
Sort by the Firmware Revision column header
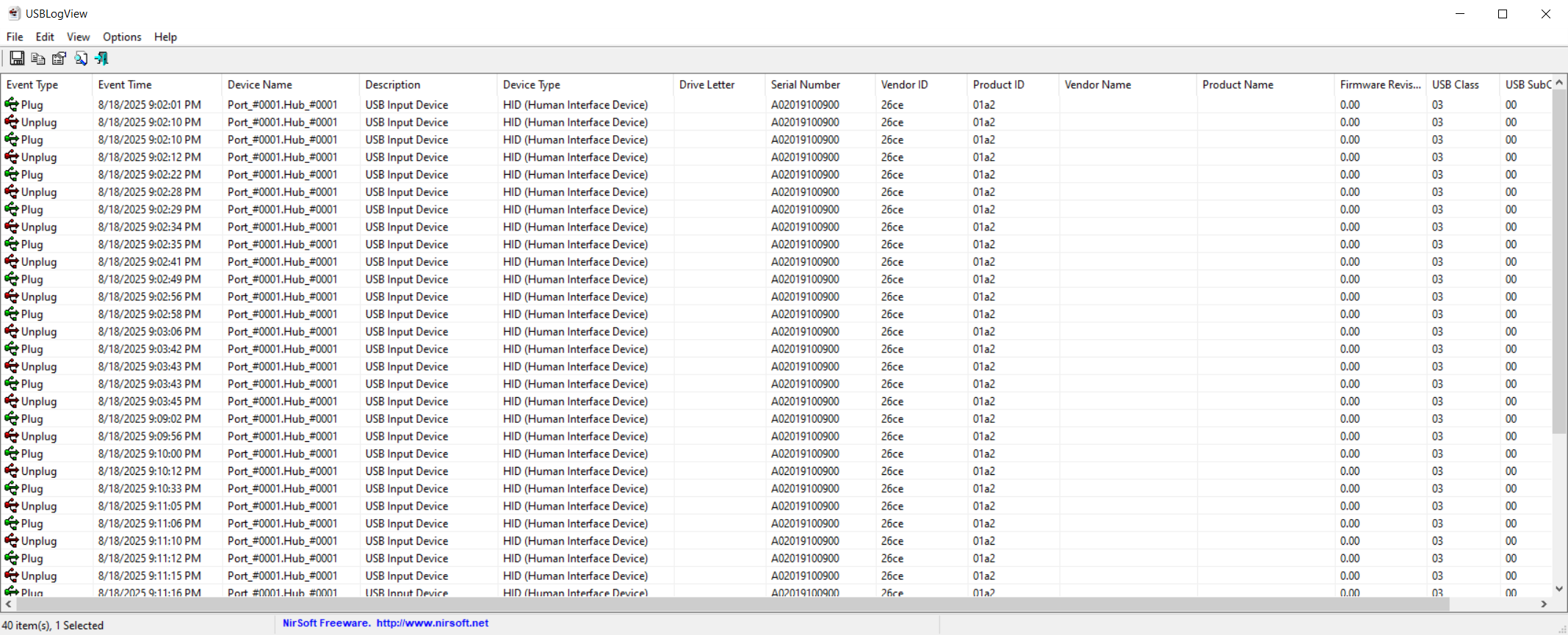[x=1380, y=84]
